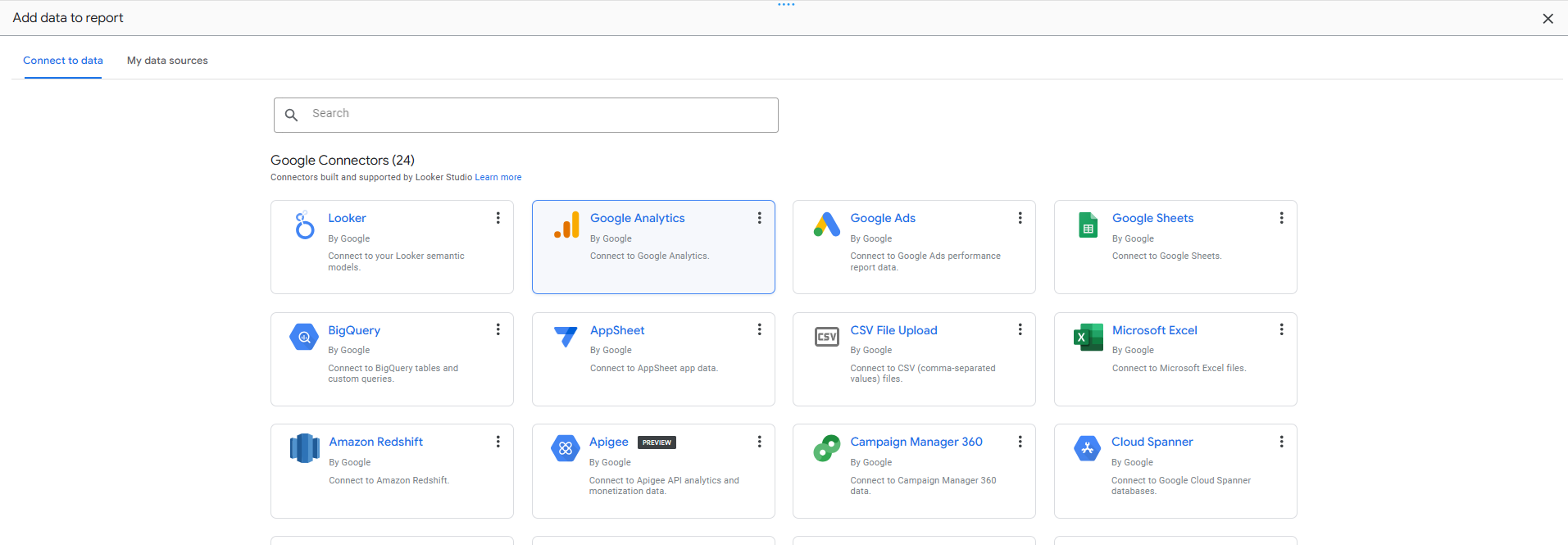Click the Google Ads logo icon
Viewport: 1568px width, 549px height.
point(827,225)
